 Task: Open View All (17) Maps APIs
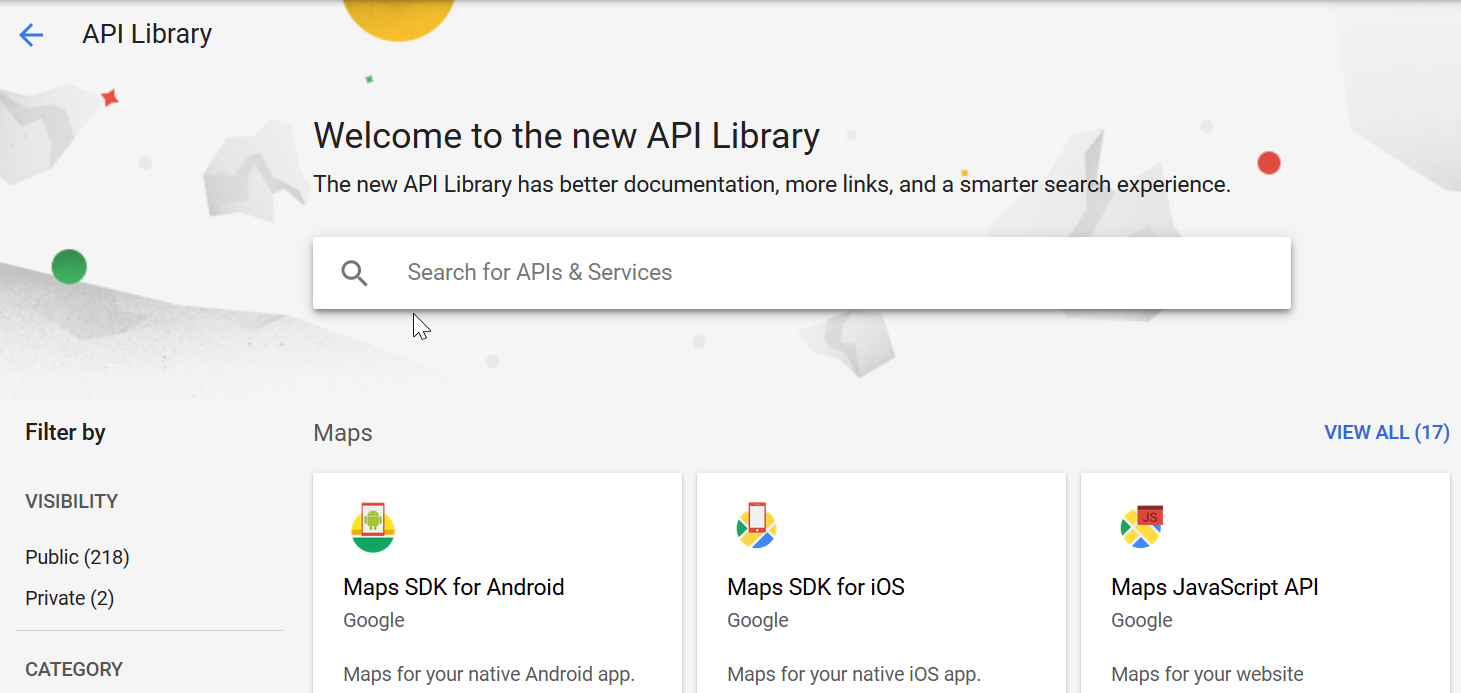[1387, 432]
